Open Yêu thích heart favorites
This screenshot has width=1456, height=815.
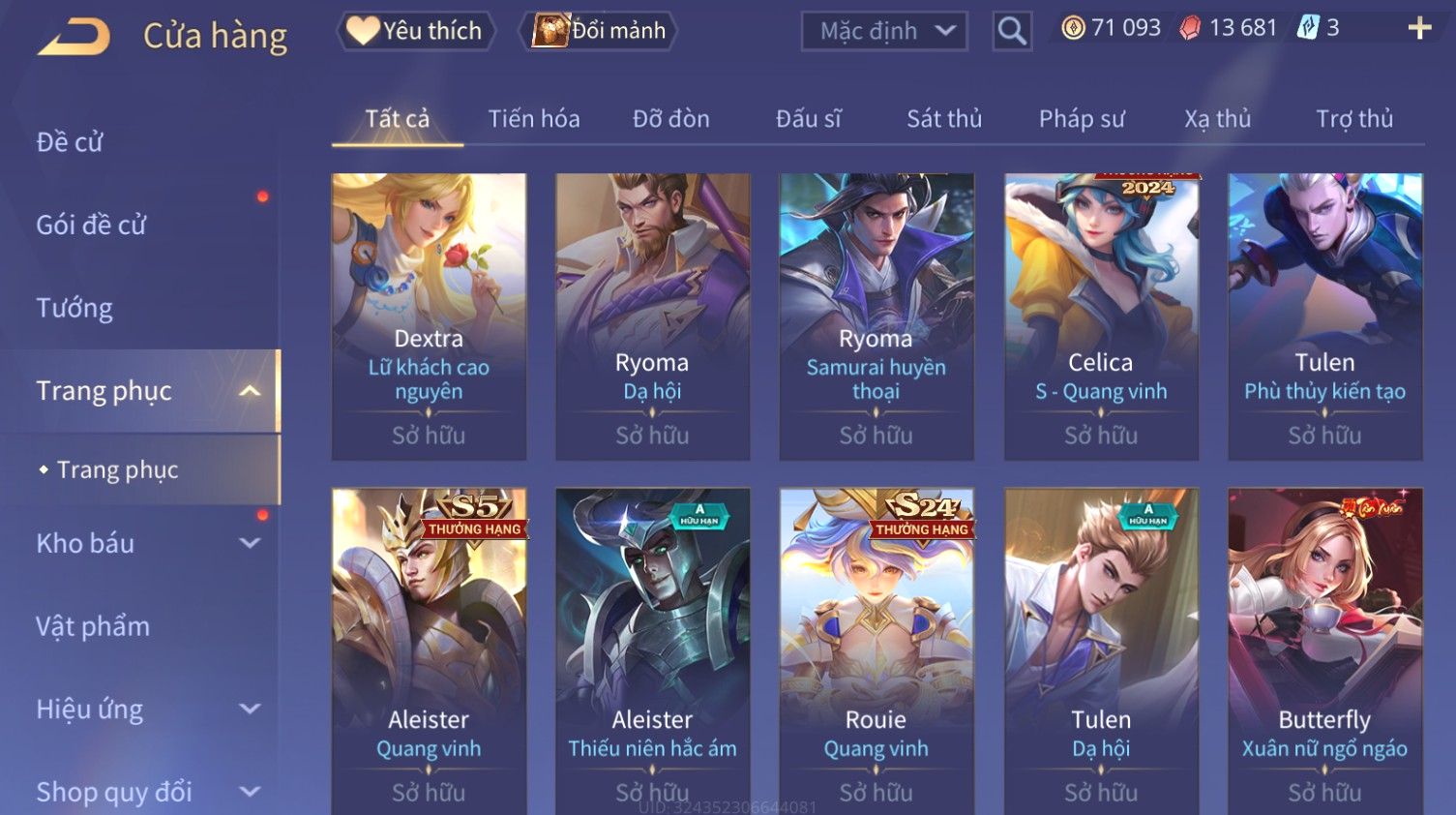(416, 31)
